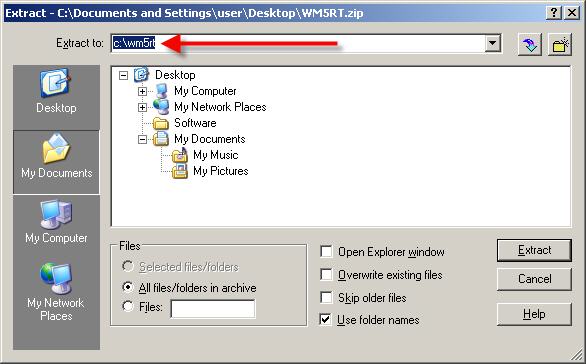
Task: Select My Computer label in the folder tree
Action: point(205,91)
